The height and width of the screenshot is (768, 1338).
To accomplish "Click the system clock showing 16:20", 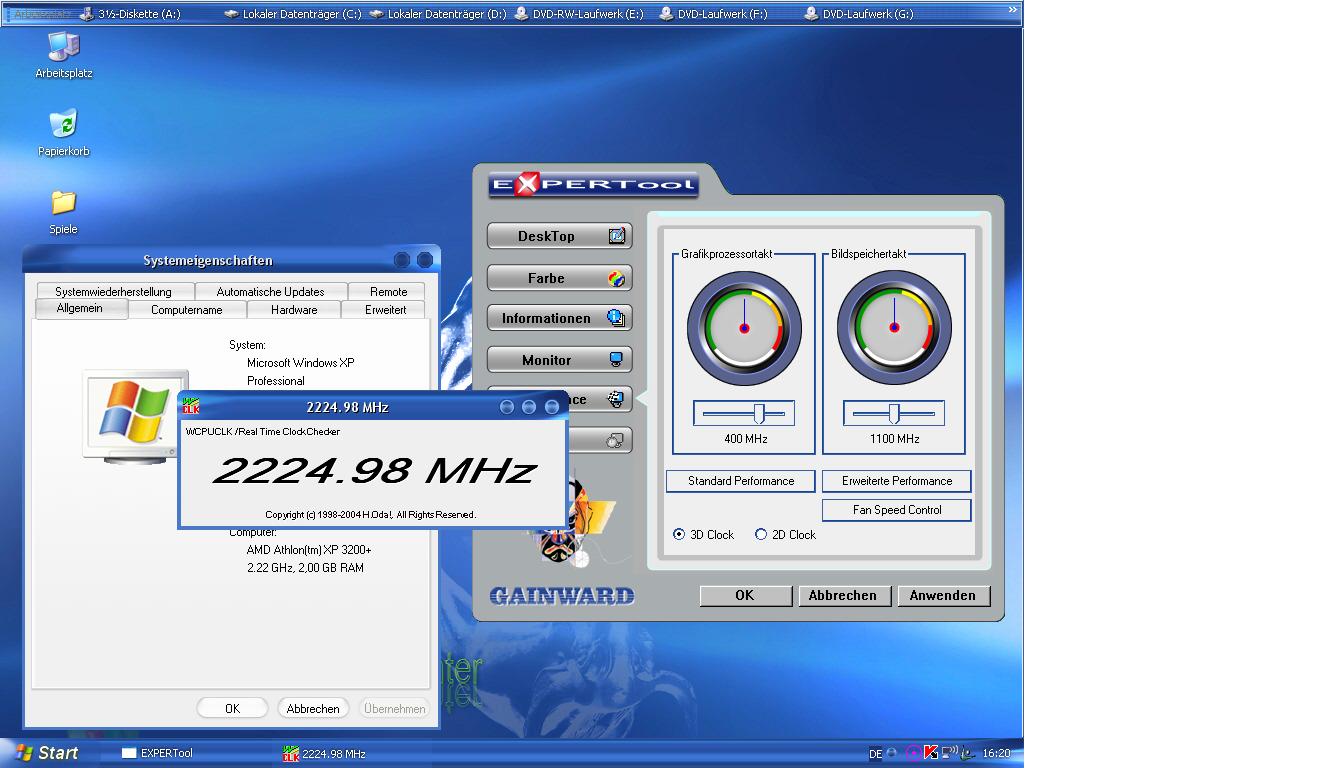I will pos(996,754).
